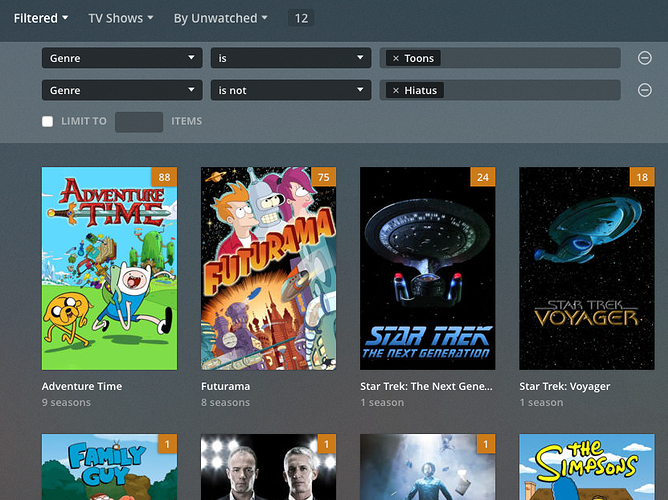This screenshot has height=500, width=668.
Task: Remove the Toons genre tag
Action: tap(396, 58)
